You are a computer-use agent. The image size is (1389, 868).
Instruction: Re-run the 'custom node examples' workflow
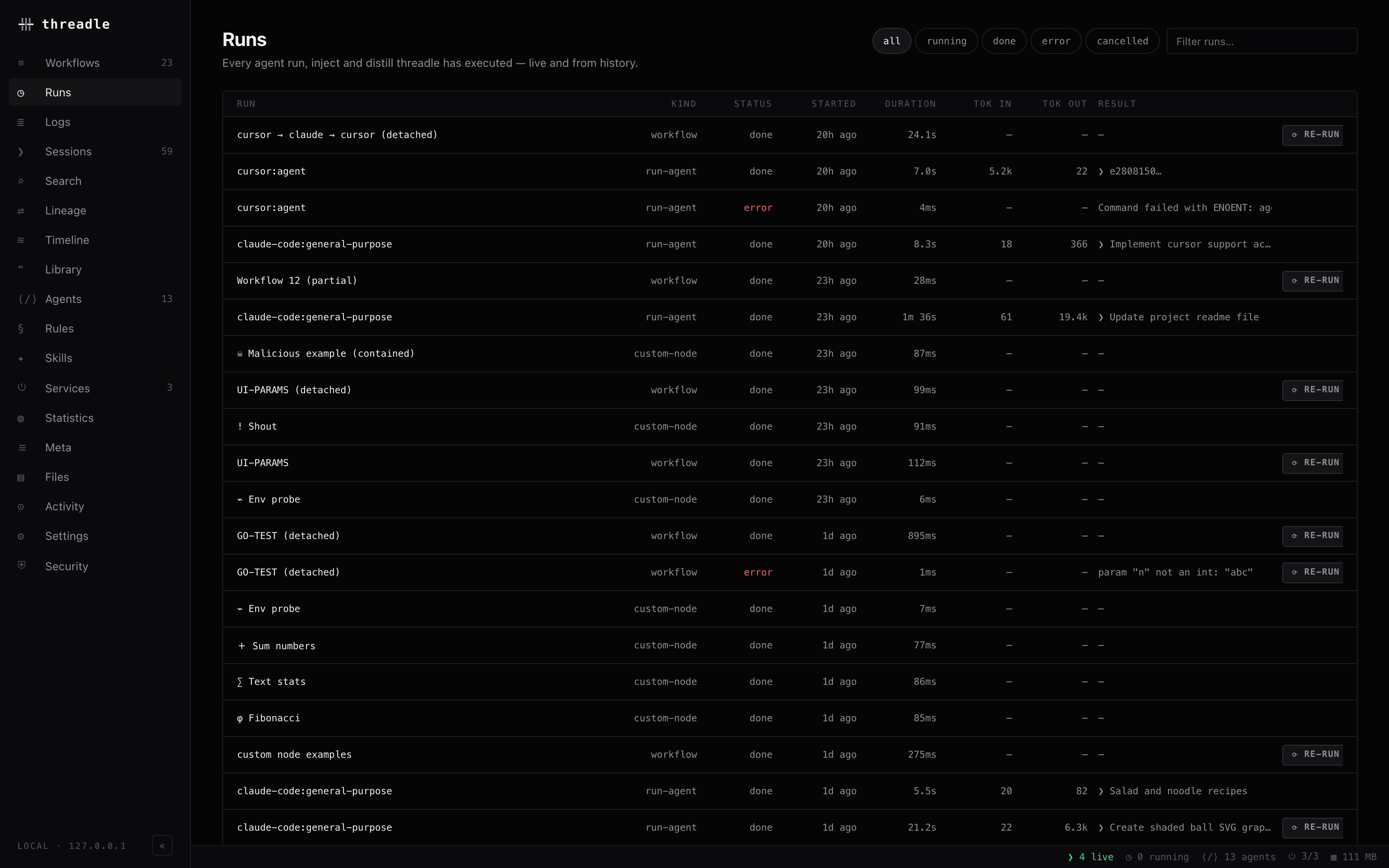tap(1313, 755)
